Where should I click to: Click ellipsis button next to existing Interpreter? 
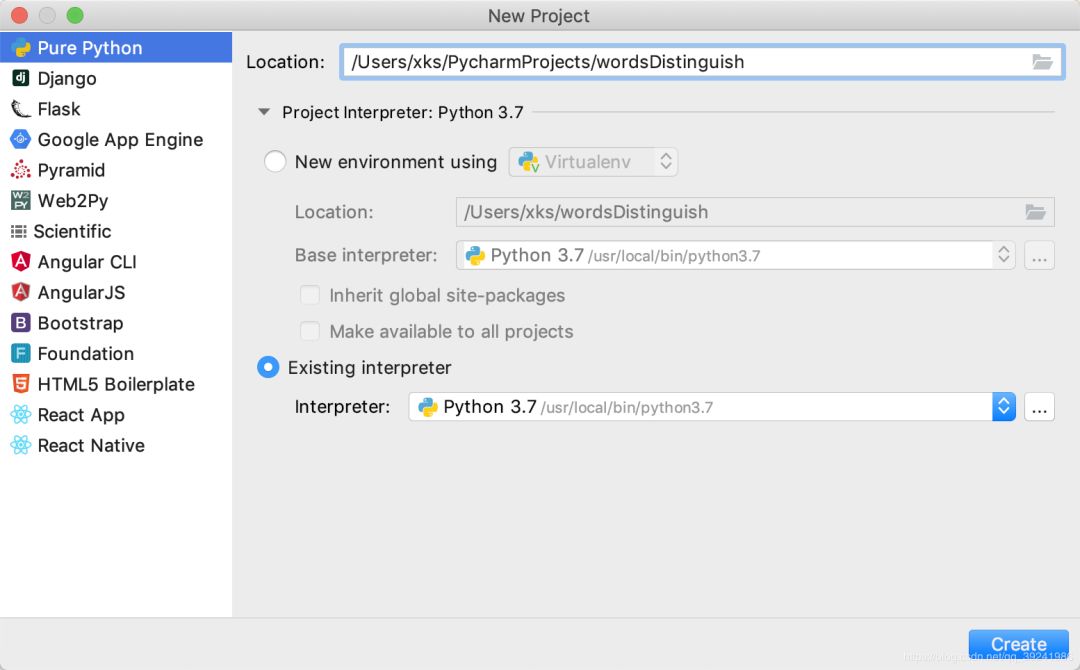tap(1039, 407)
